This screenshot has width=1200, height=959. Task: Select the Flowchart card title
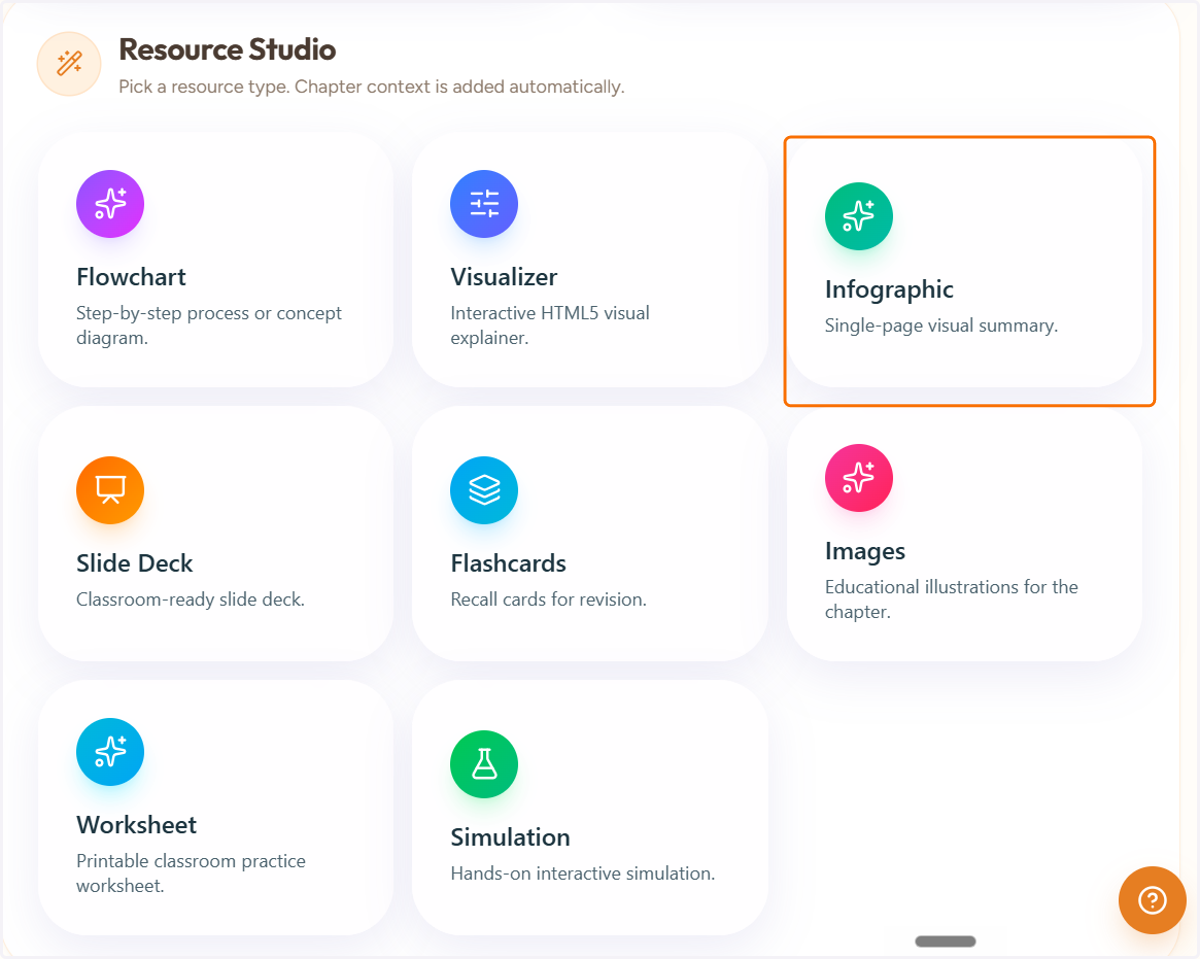[131, 277]
